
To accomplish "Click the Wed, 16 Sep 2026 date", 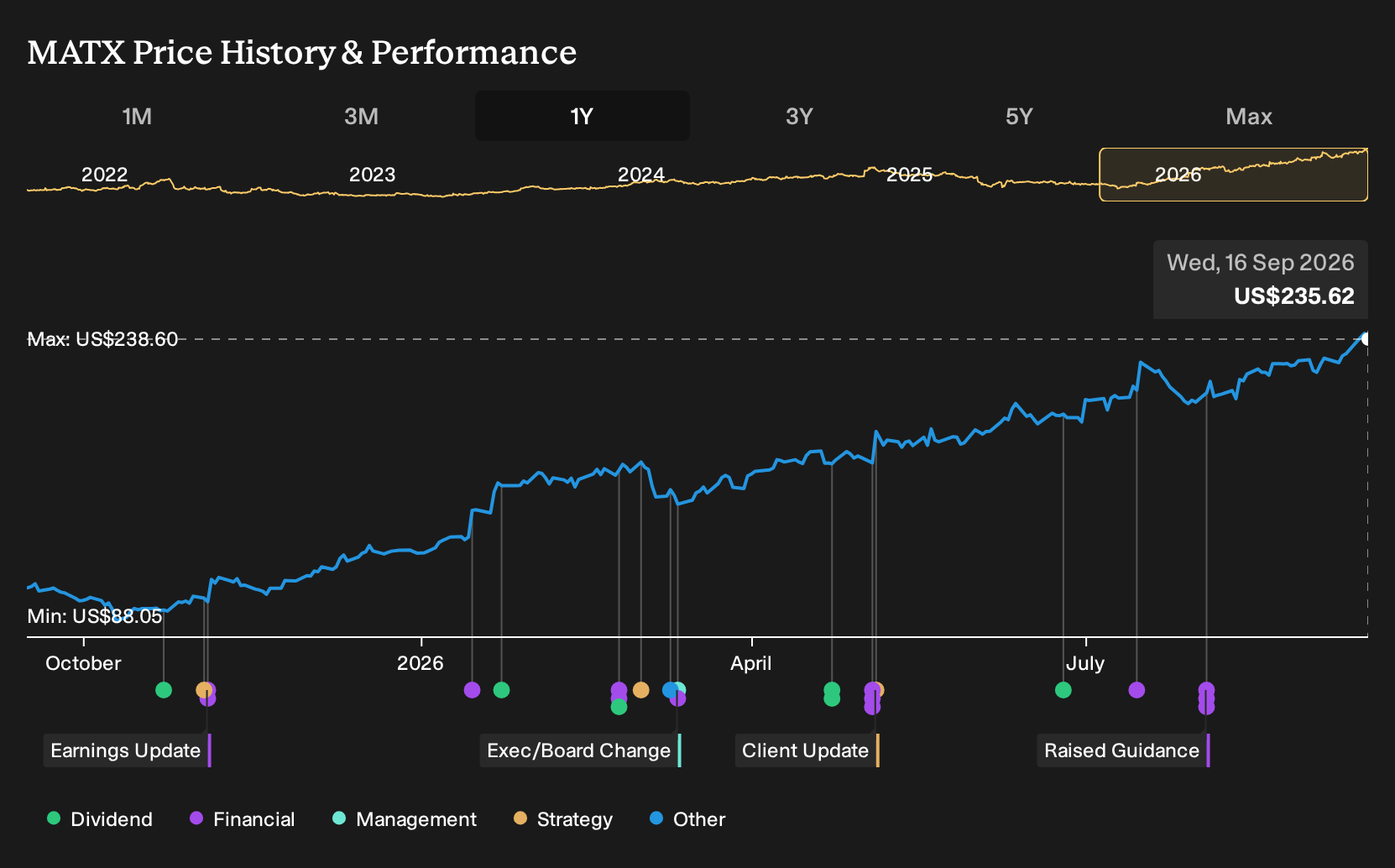I will click(x=1261, y=263).
